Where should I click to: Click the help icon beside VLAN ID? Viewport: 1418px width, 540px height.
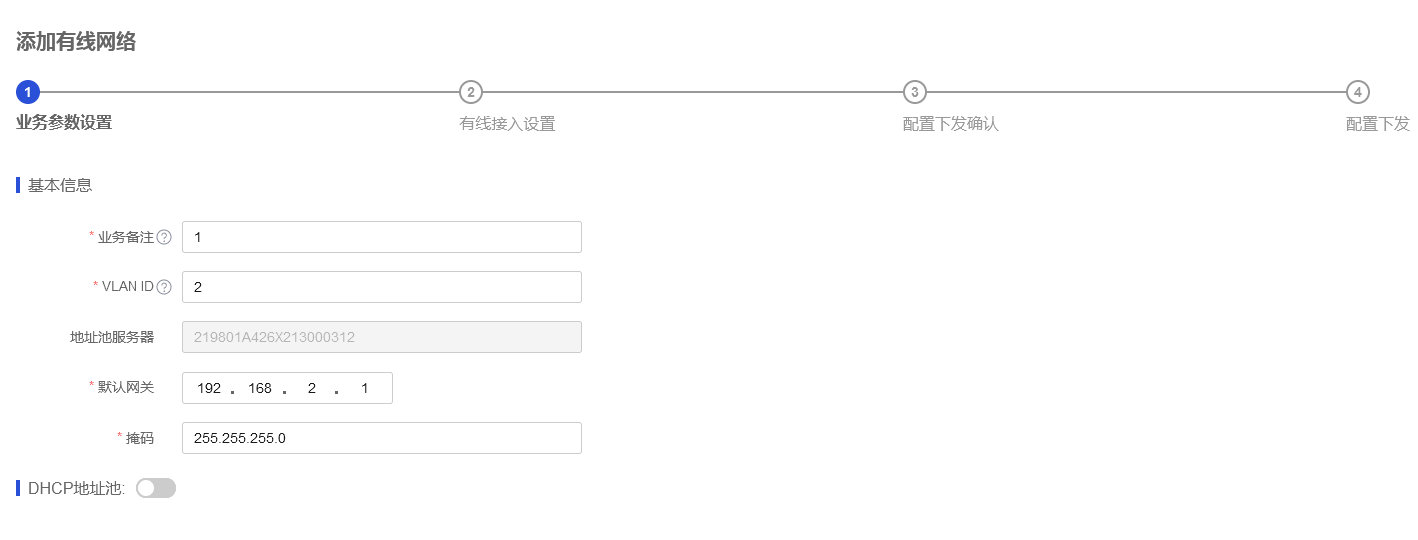tap(164, 287)
